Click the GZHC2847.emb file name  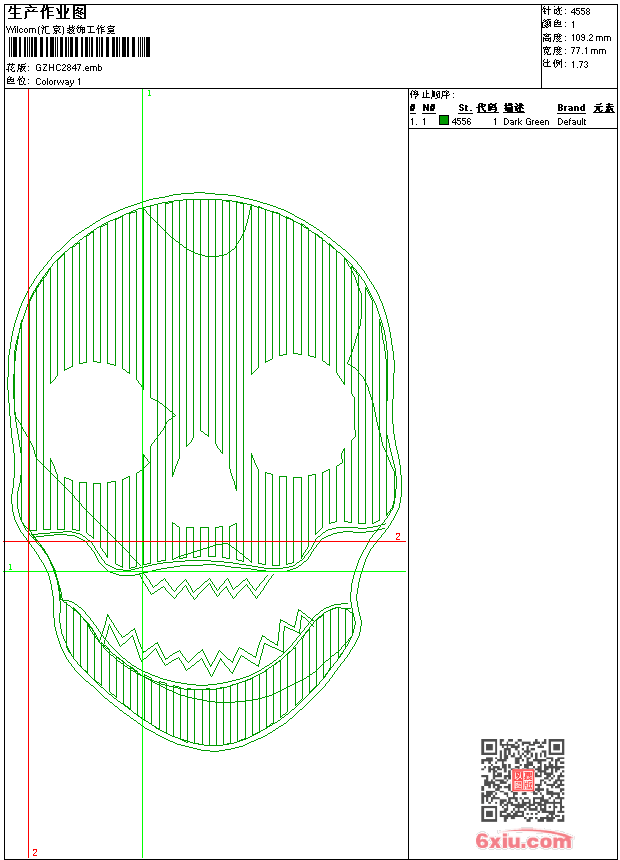(68, 67)
